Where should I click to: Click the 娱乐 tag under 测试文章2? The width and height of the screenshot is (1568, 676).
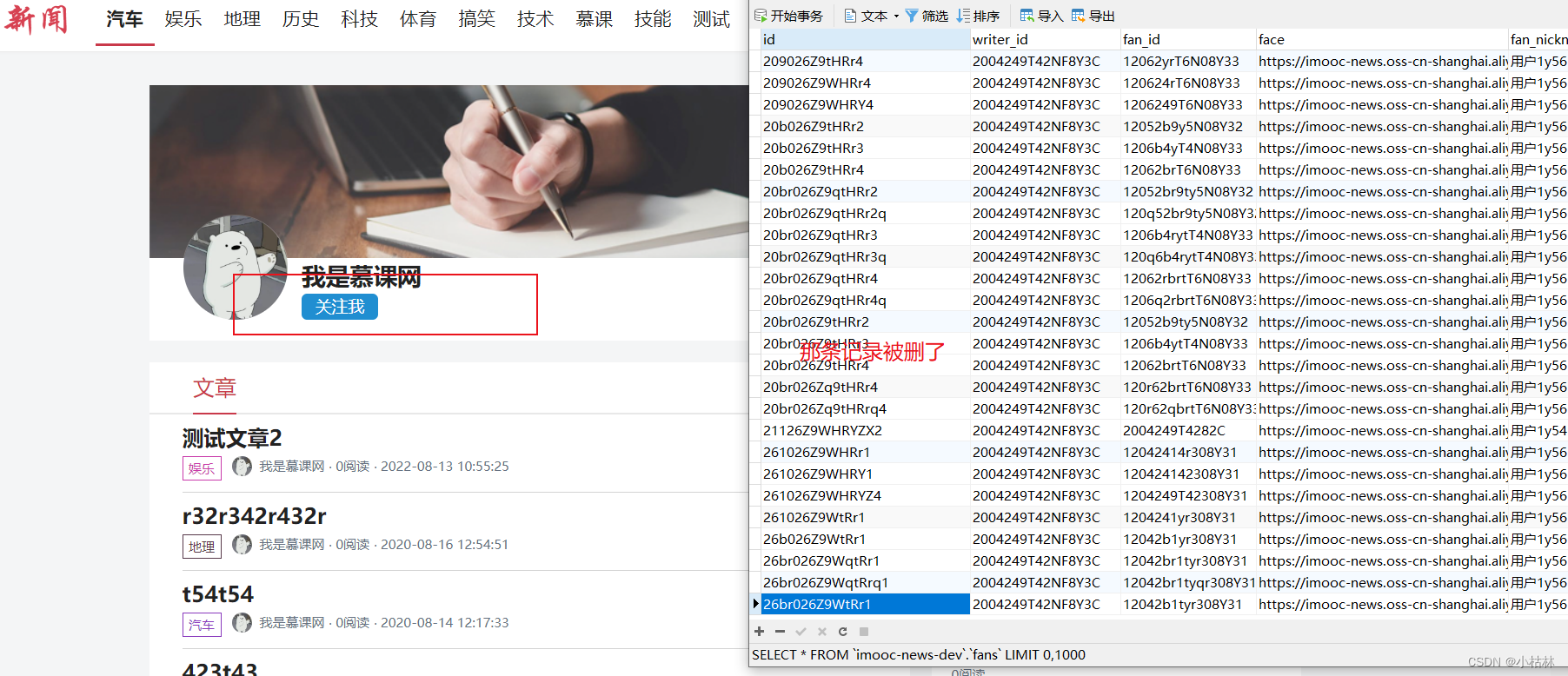(202, 468)
